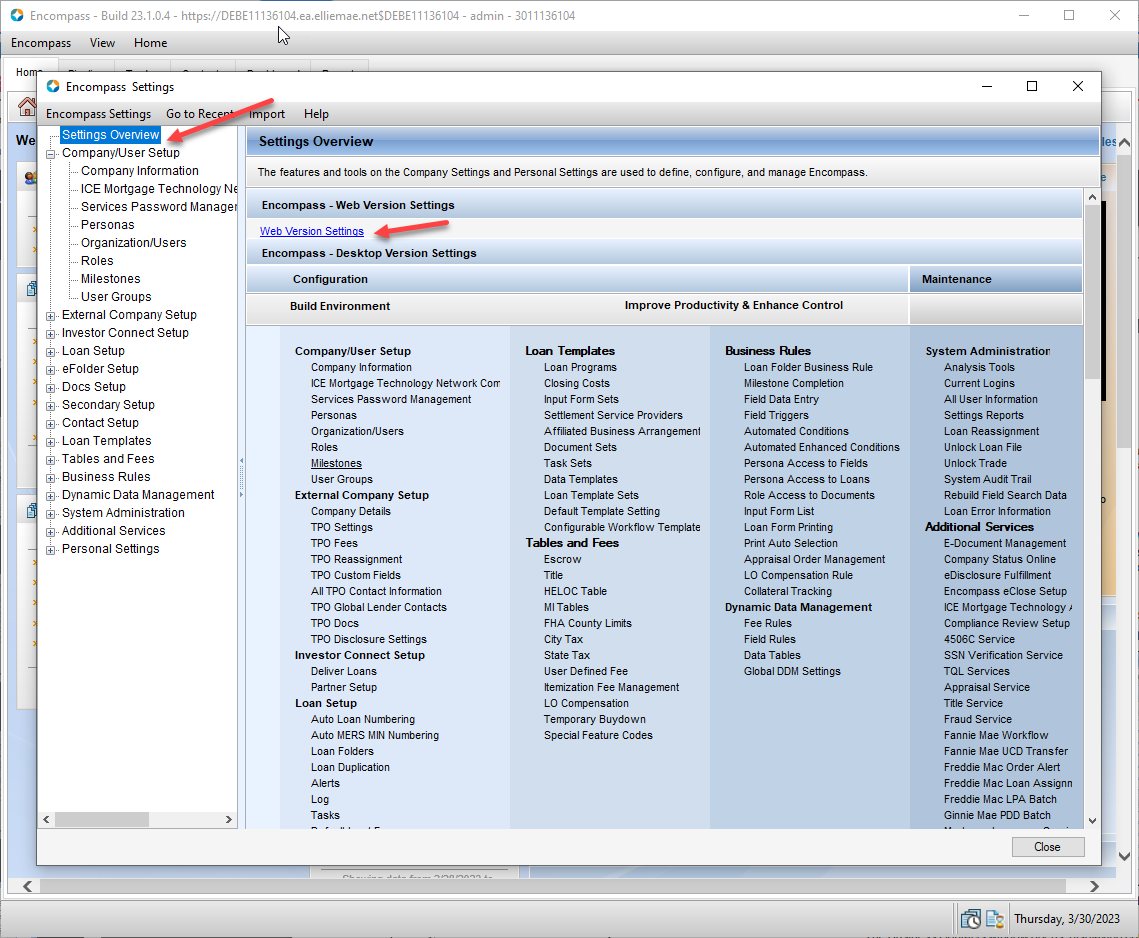Screen dimensions: 1139x938
Task: Click the tree panel's horizontal scrollbar thumb
Action: (102, 820)
